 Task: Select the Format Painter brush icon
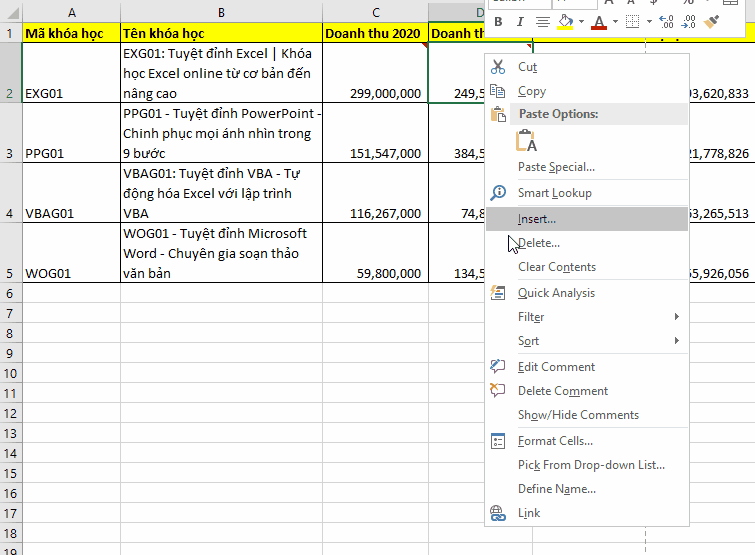[712, 21]
